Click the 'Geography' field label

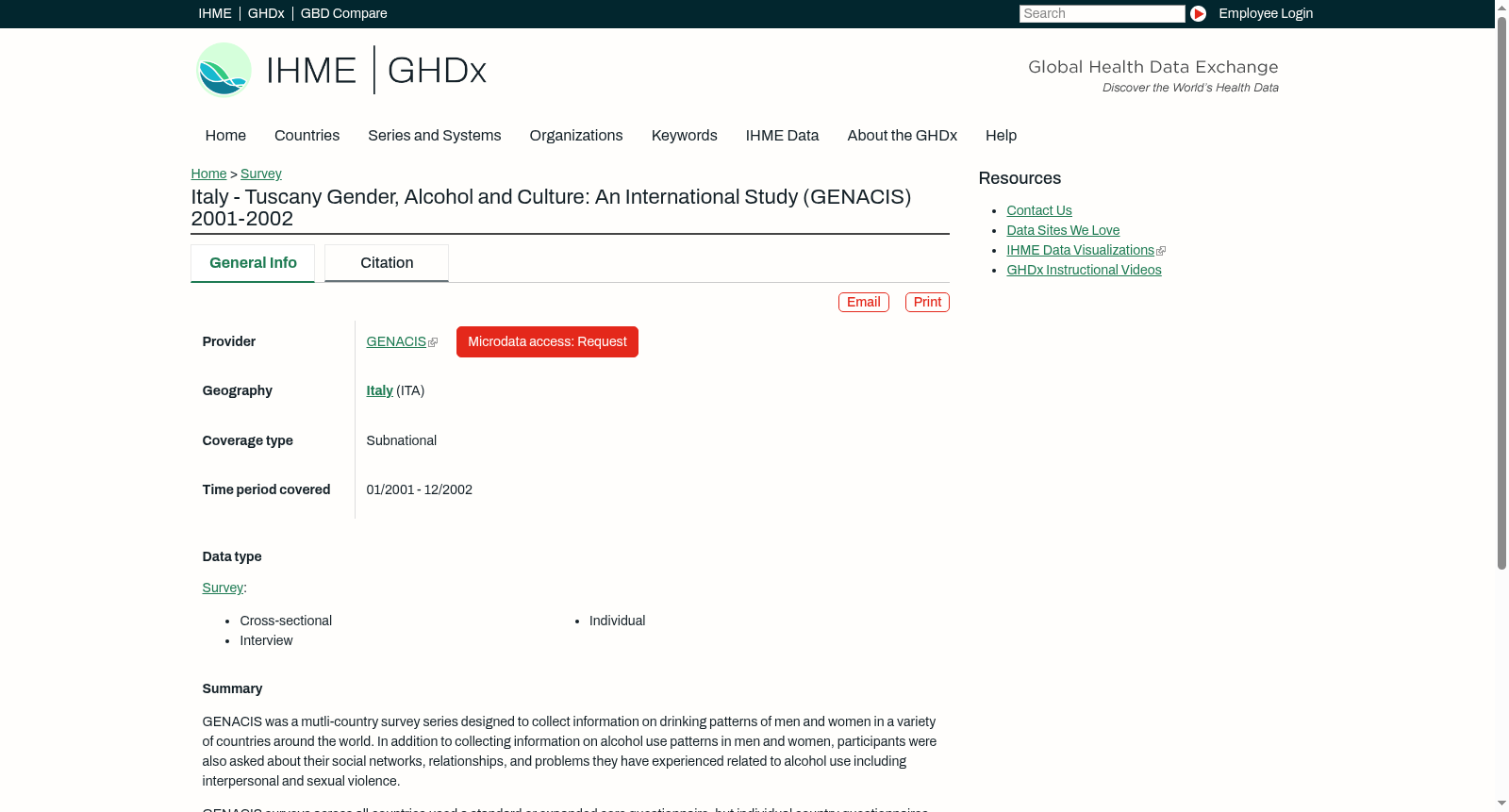point(238,390)
